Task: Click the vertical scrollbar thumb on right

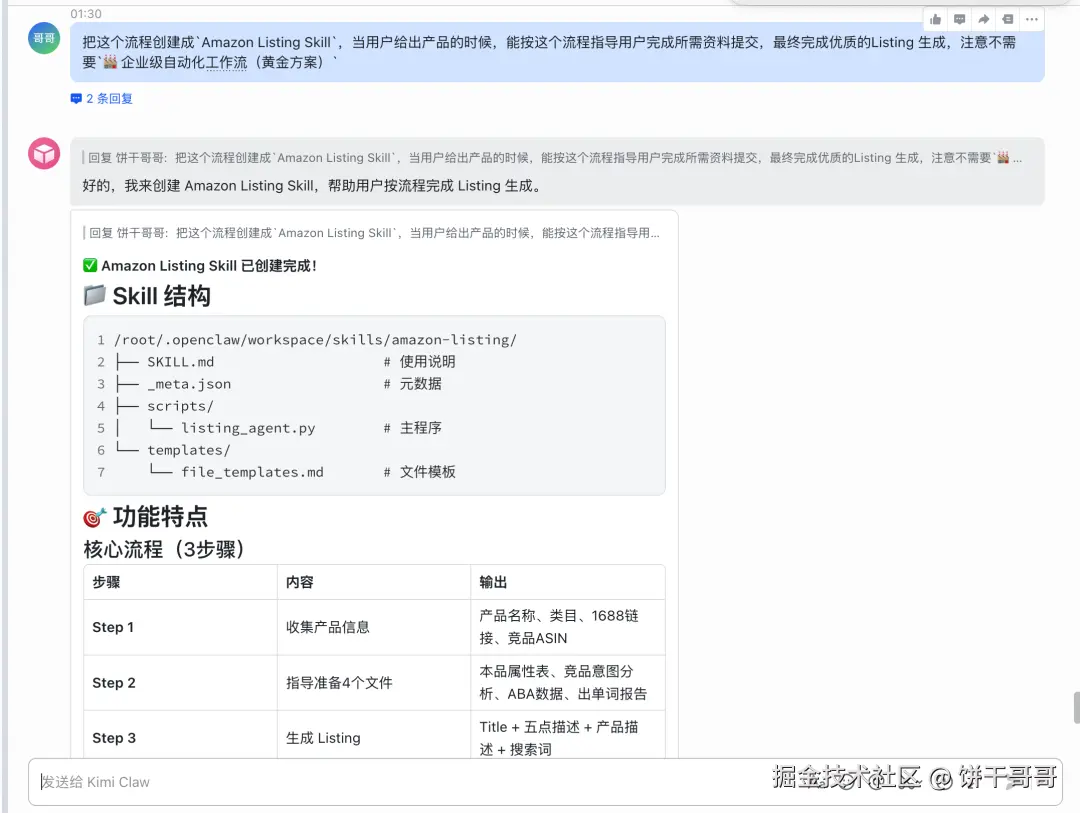Action: click(1076, 707)
